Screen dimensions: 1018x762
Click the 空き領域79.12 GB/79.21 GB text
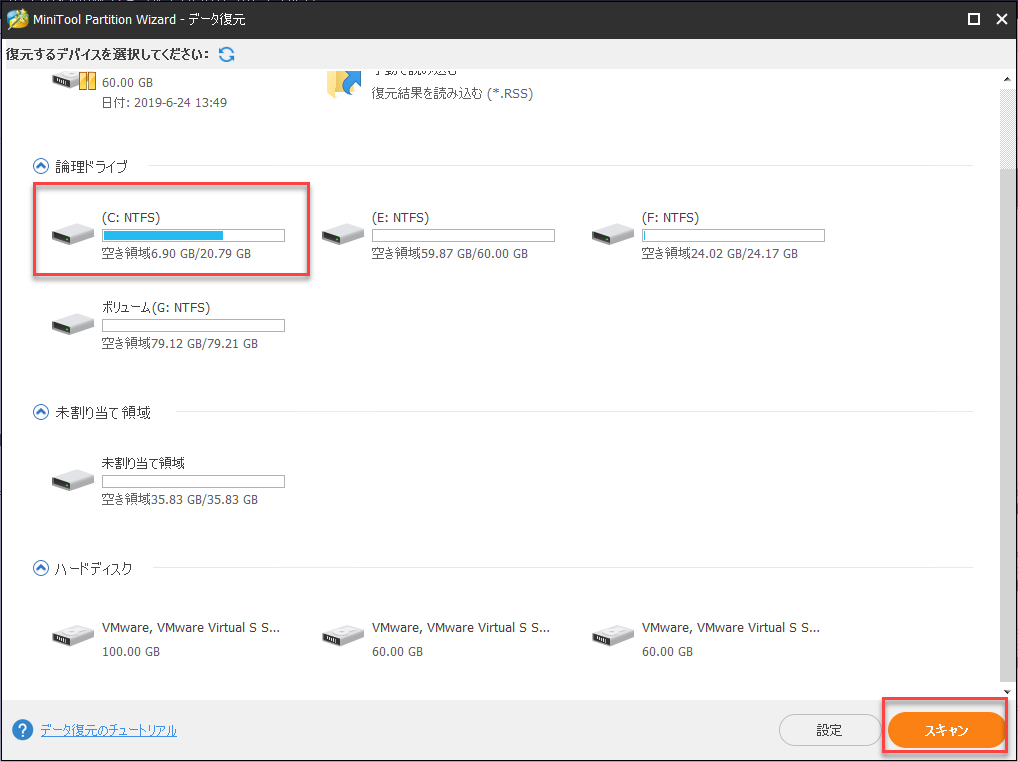point(180,343)
